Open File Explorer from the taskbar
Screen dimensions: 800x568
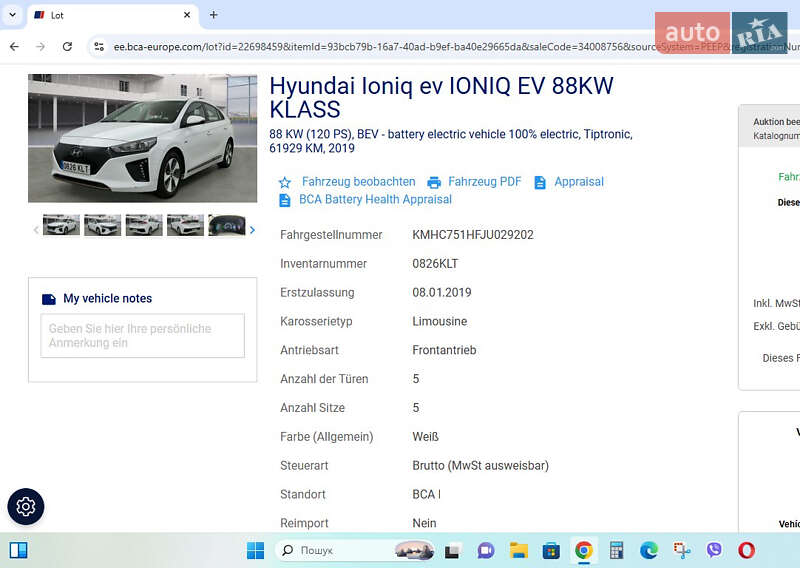tap(518, 551)
